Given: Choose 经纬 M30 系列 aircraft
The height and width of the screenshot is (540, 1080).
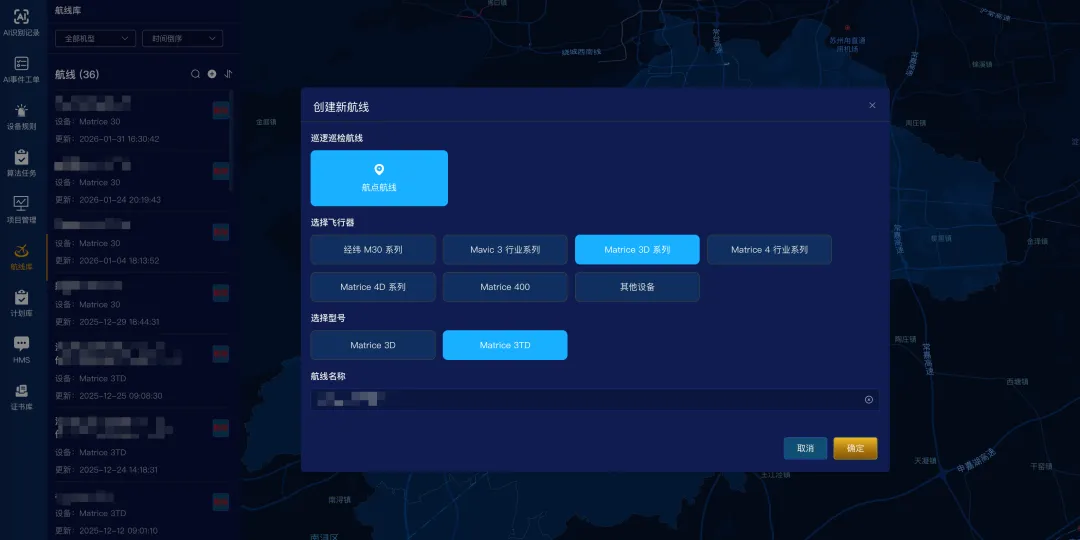Looking at the screenshot, I should click(x=373, y=249).
